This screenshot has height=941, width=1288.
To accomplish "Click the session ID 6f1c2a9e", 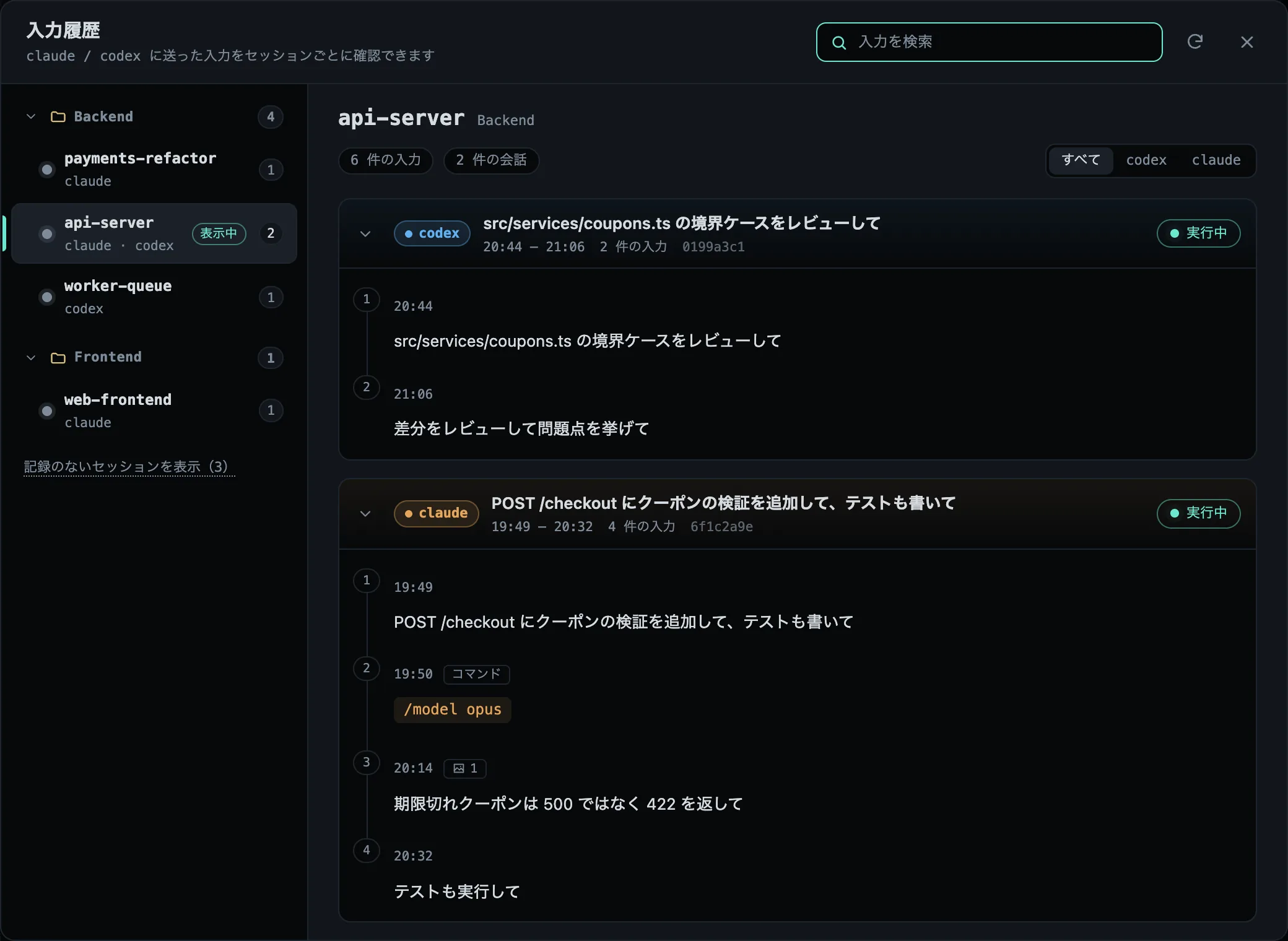I will pyautogui.click(x=721, y=527).
